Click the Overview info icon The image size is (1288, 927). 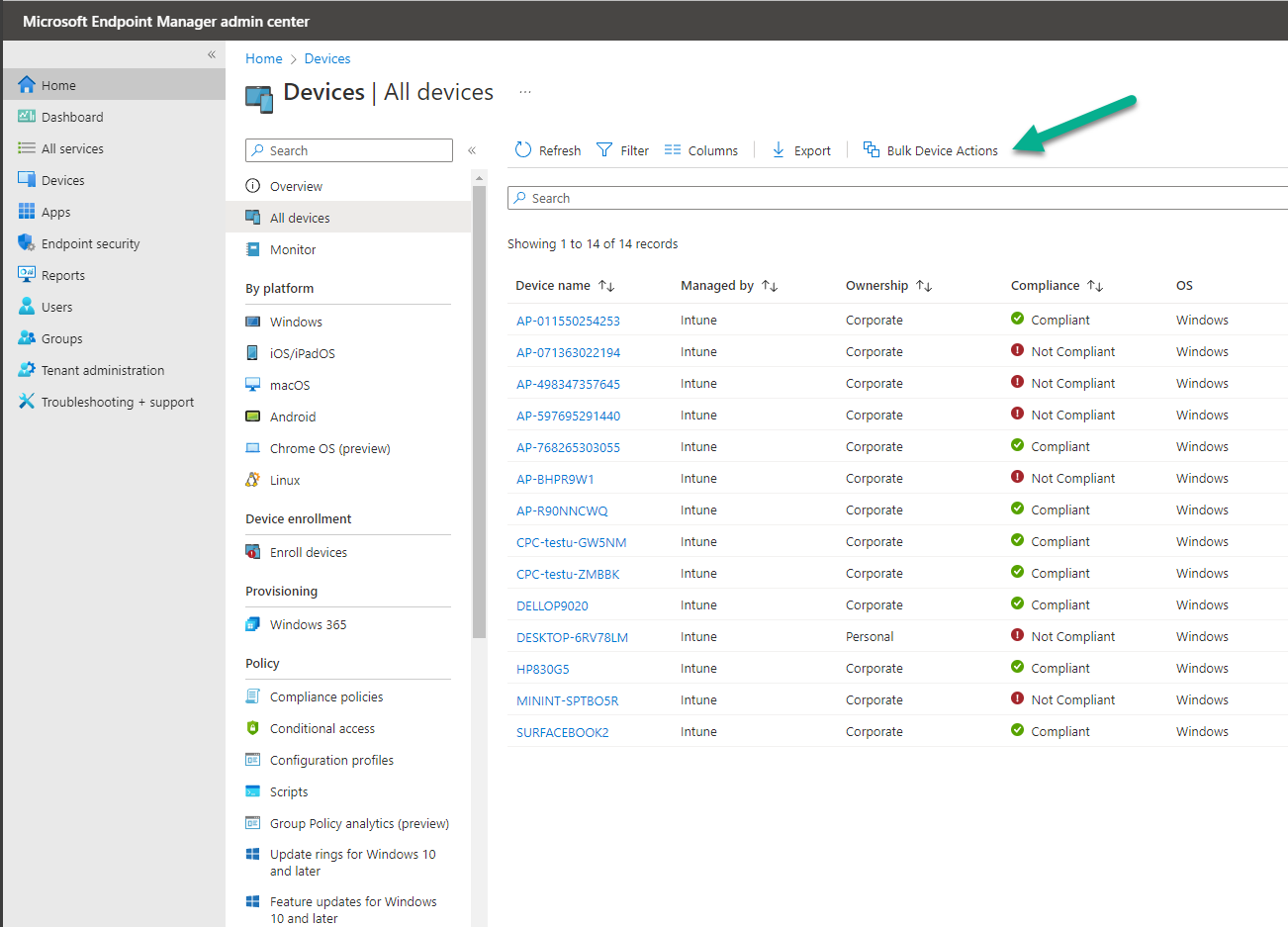(x=253, y=186)
